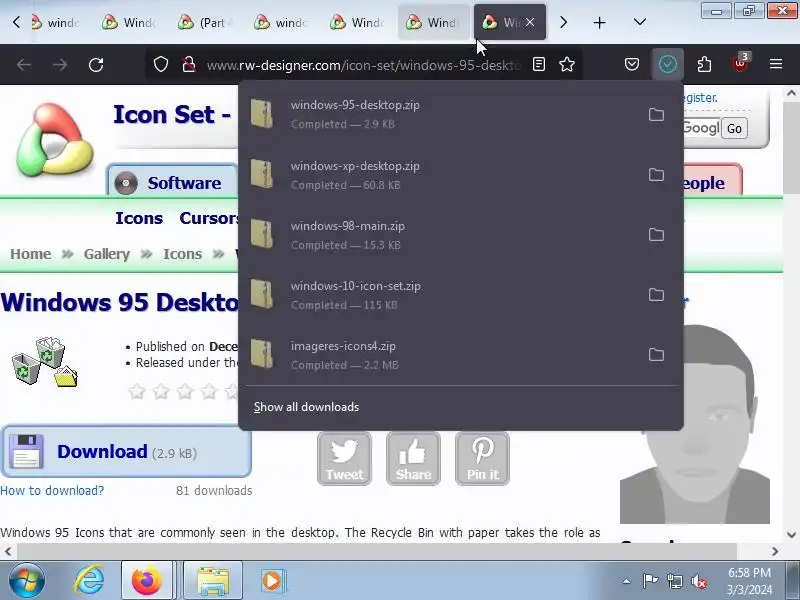Viewport: 800px width, 600px height.
Task: Open Windows Explorer from taskbar
Action: click(213, 581)
